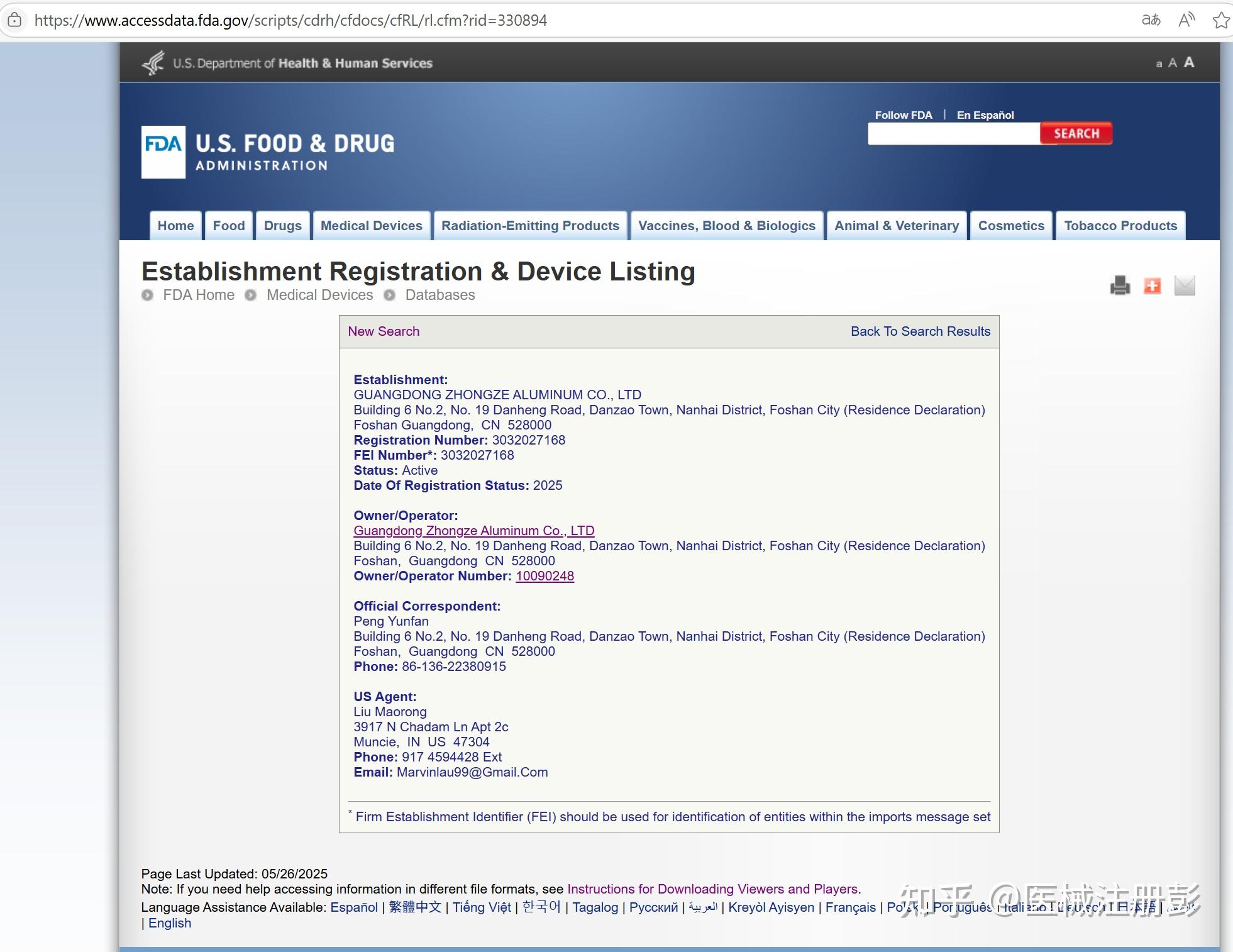Select the smallest text size letter
Viewport: 1233px width, 952px height.
coord(1159,64)
